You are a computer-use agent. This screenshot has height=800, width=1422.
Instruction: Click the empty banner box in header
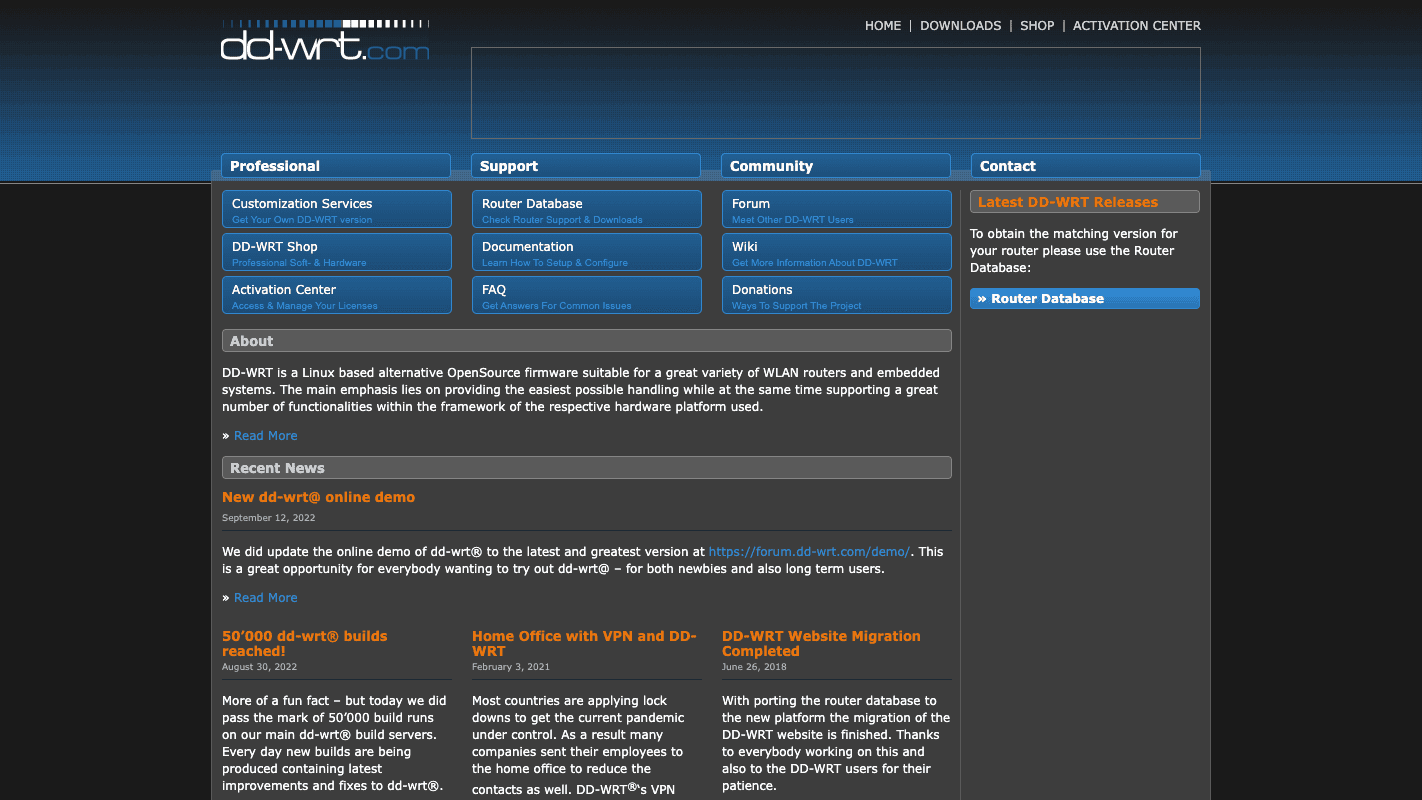[836, 93]
